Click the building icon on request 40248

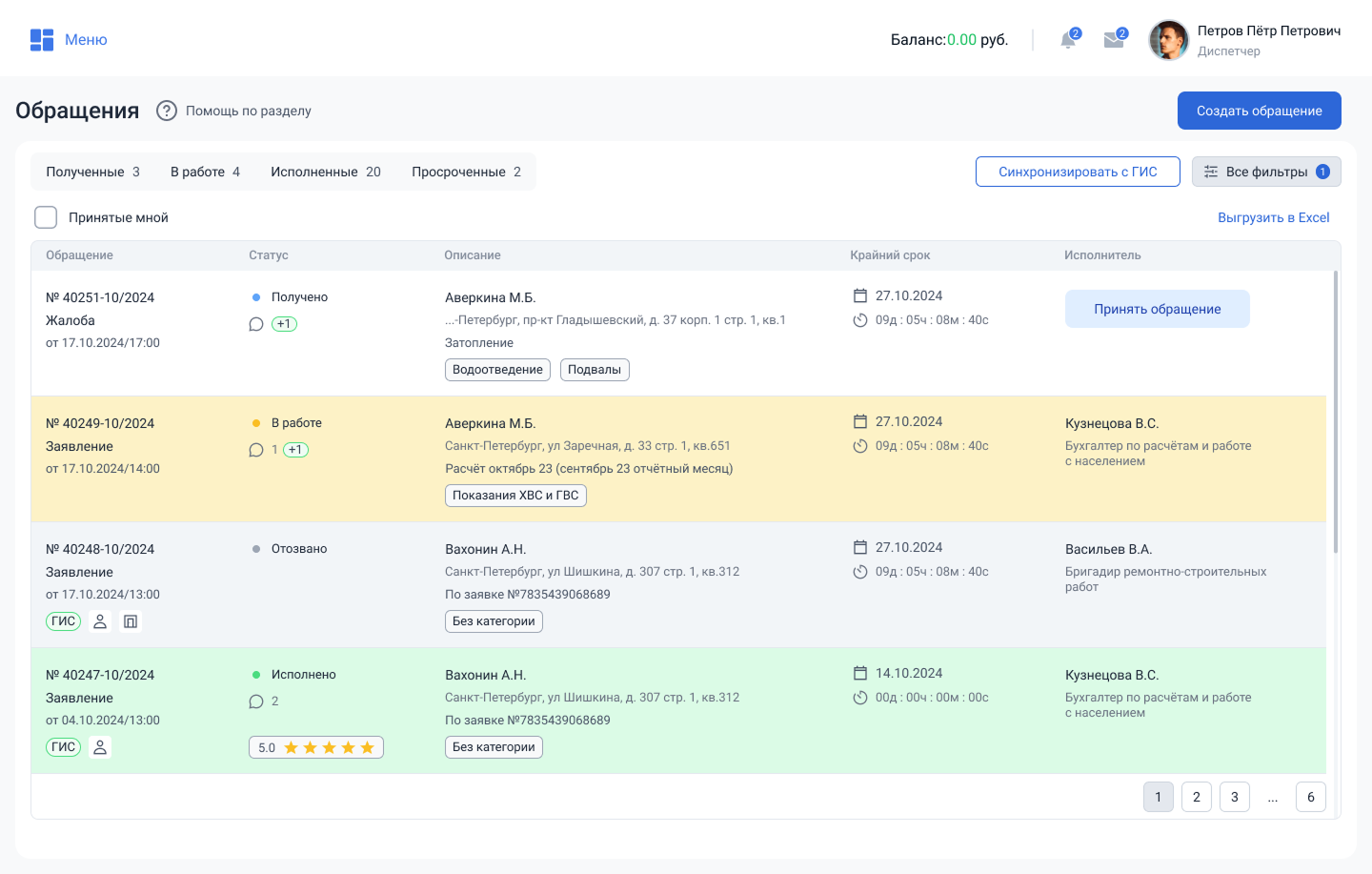(x=131, y=621)
